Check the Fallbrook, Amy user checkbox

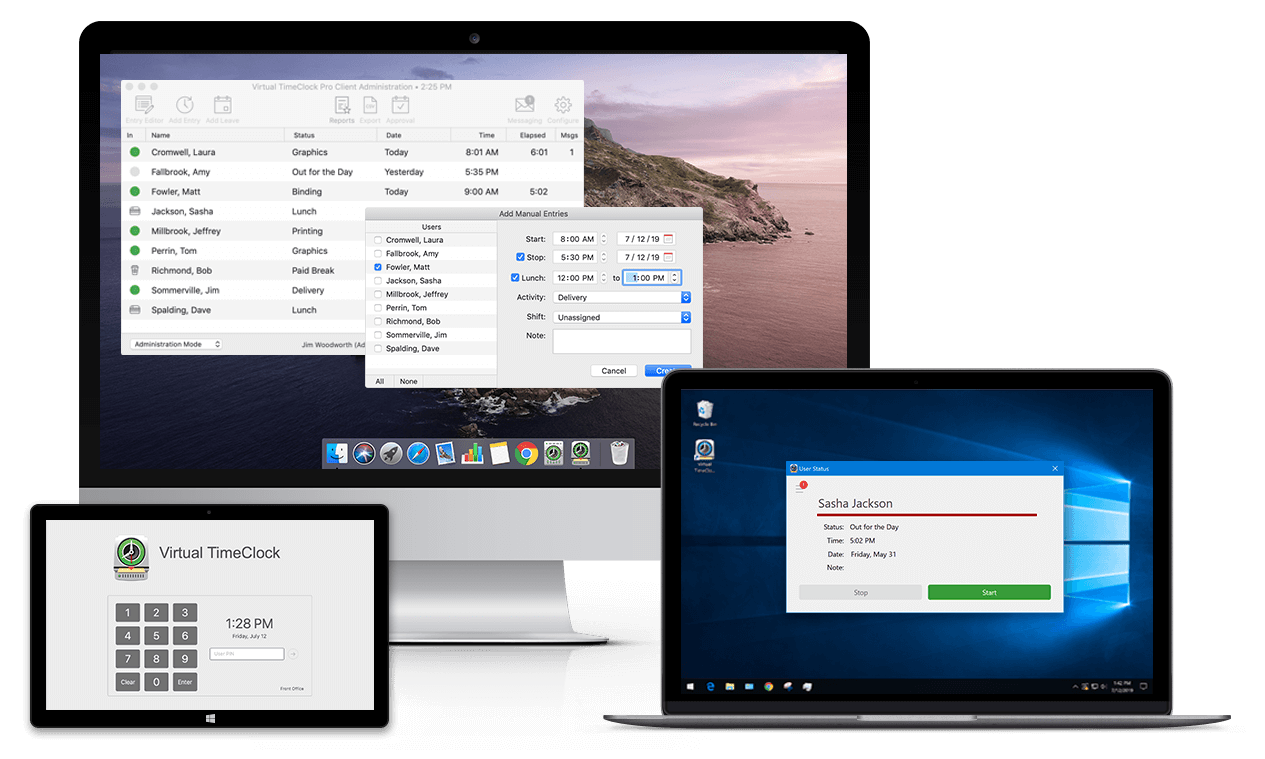tap(377, 254)
